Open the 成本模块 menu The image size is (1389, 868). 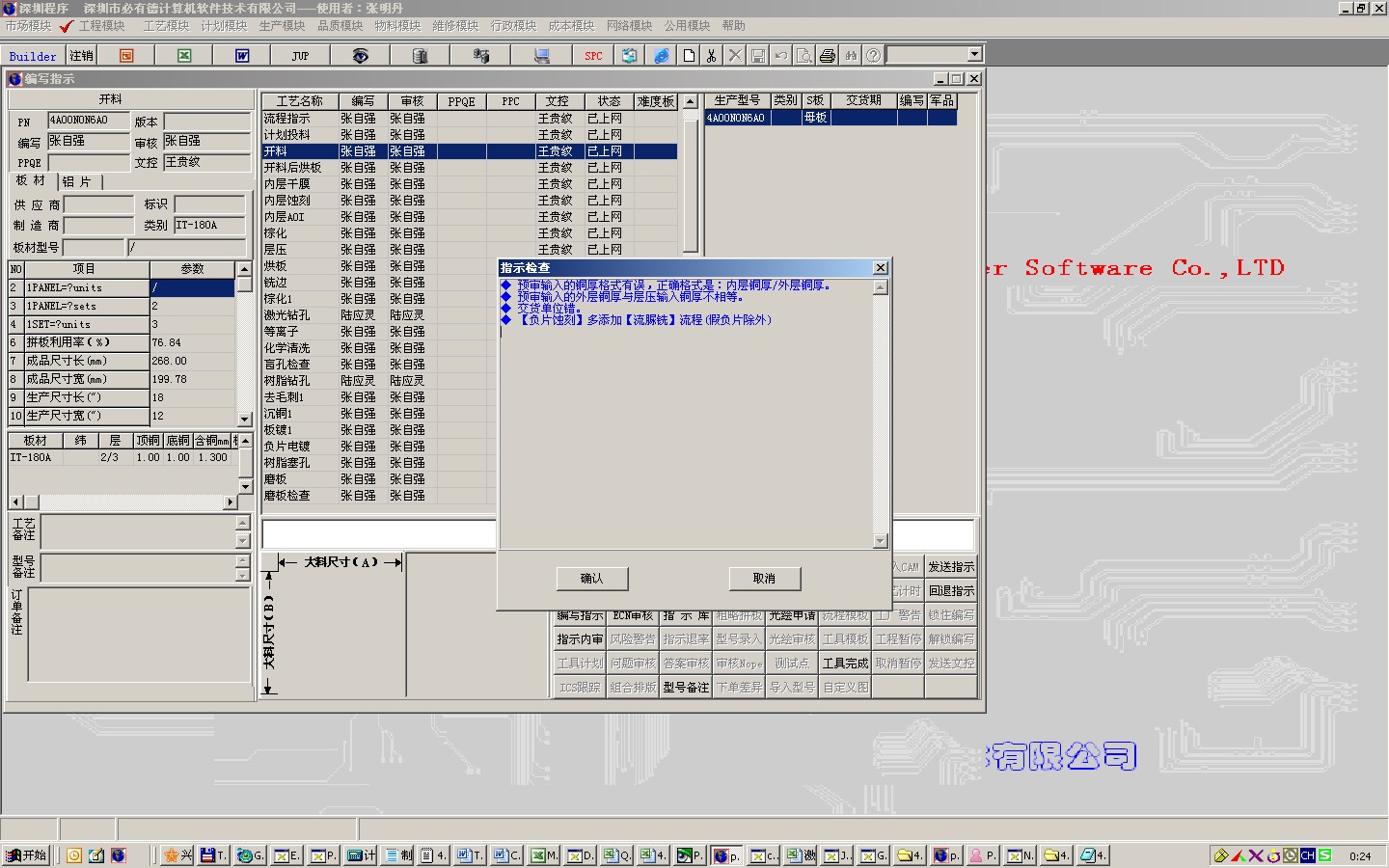tap(571, 26)
